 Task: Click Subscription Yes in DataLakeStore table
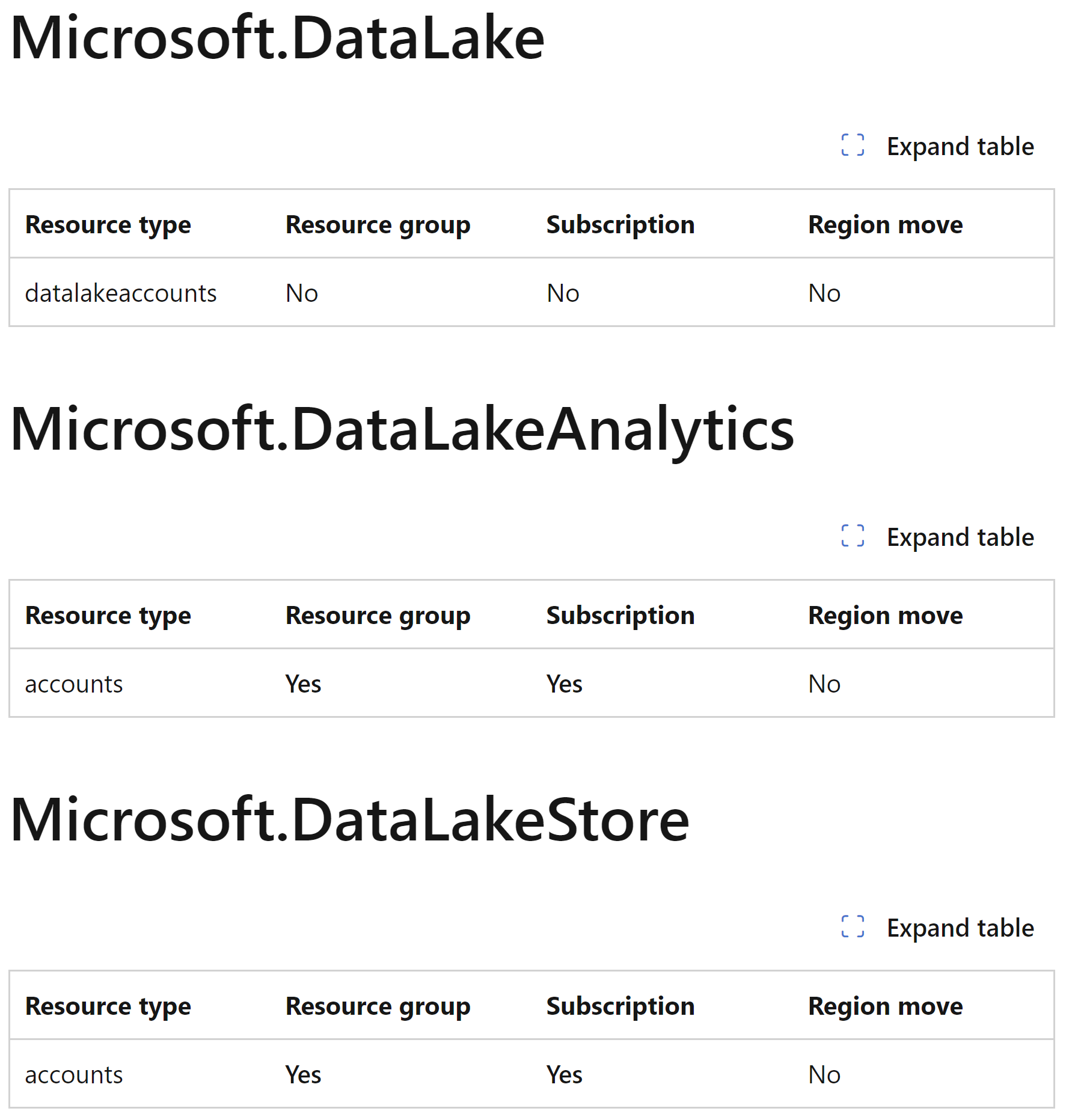click(x=564, y=1075)
